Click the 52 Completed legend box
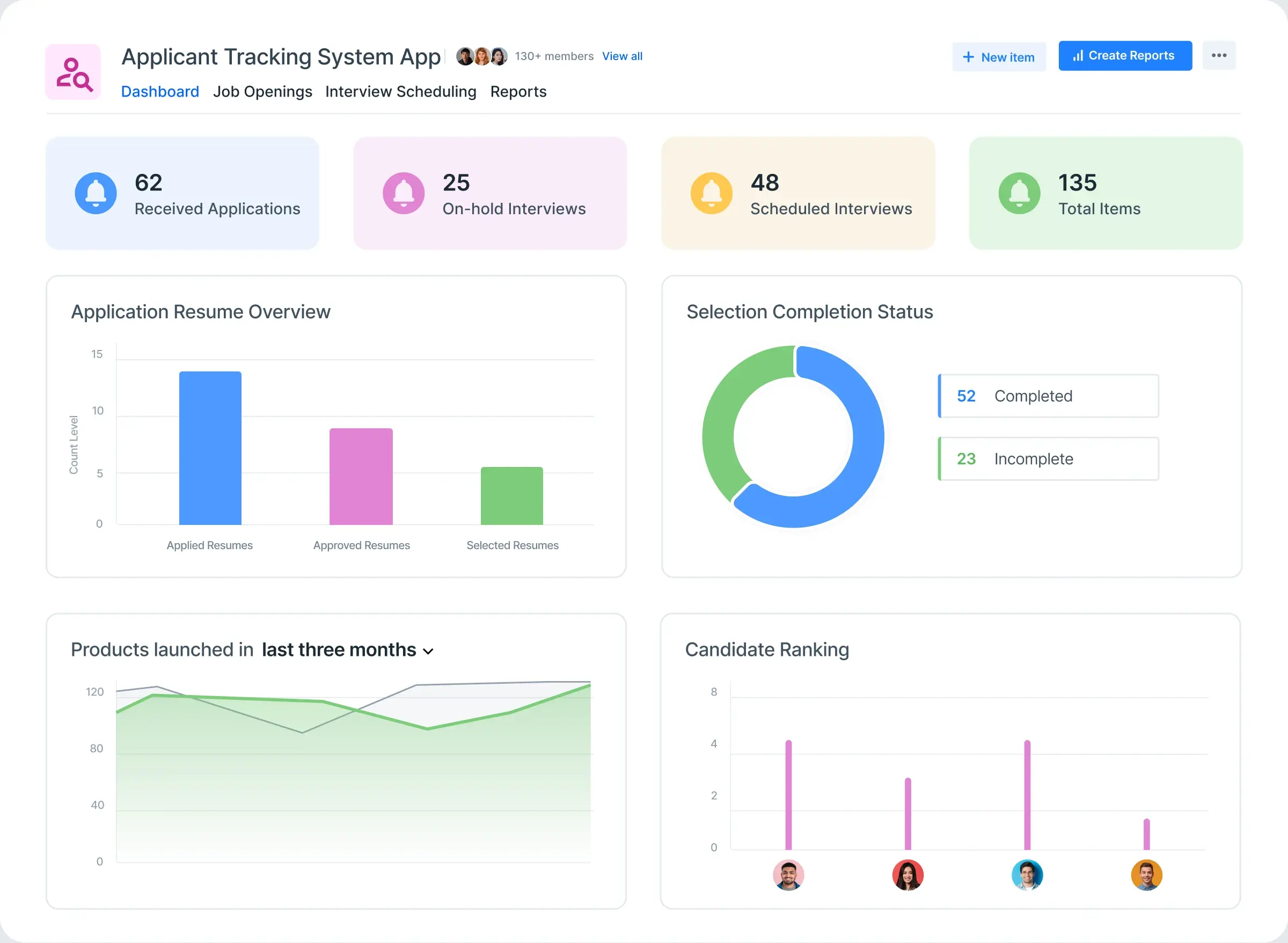Screen dimensions: 1288x943 point(1048,396)
